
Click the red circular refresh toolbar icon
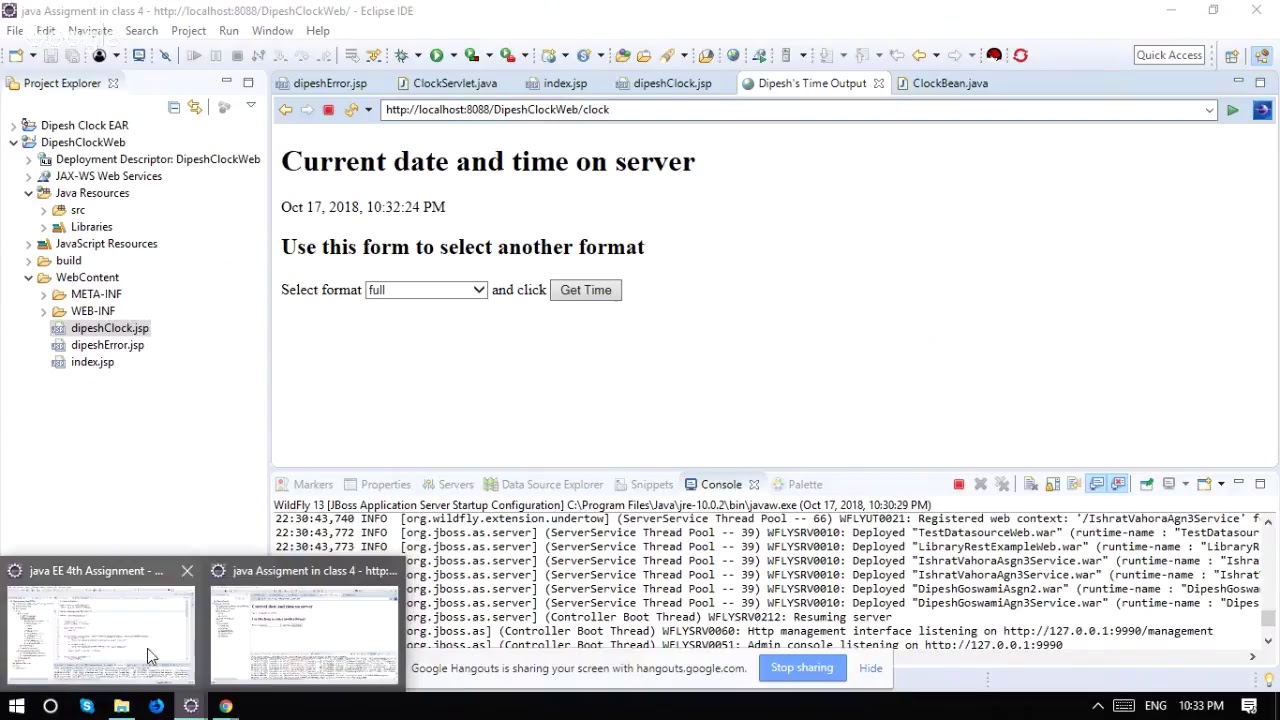1020,55
